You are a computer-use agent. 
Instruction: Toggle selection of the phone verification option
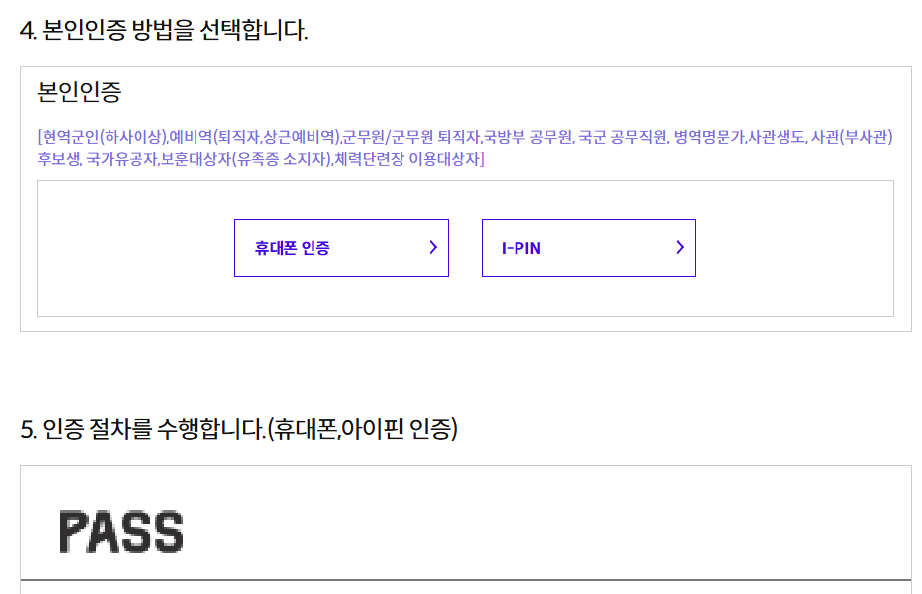tap(341, 248)
